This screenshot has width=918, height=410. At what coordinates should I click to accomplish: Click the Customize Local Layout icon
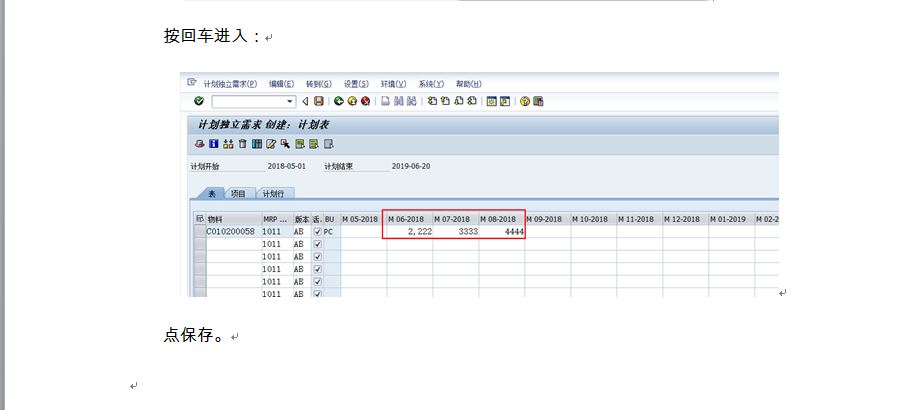click(539, 101)
